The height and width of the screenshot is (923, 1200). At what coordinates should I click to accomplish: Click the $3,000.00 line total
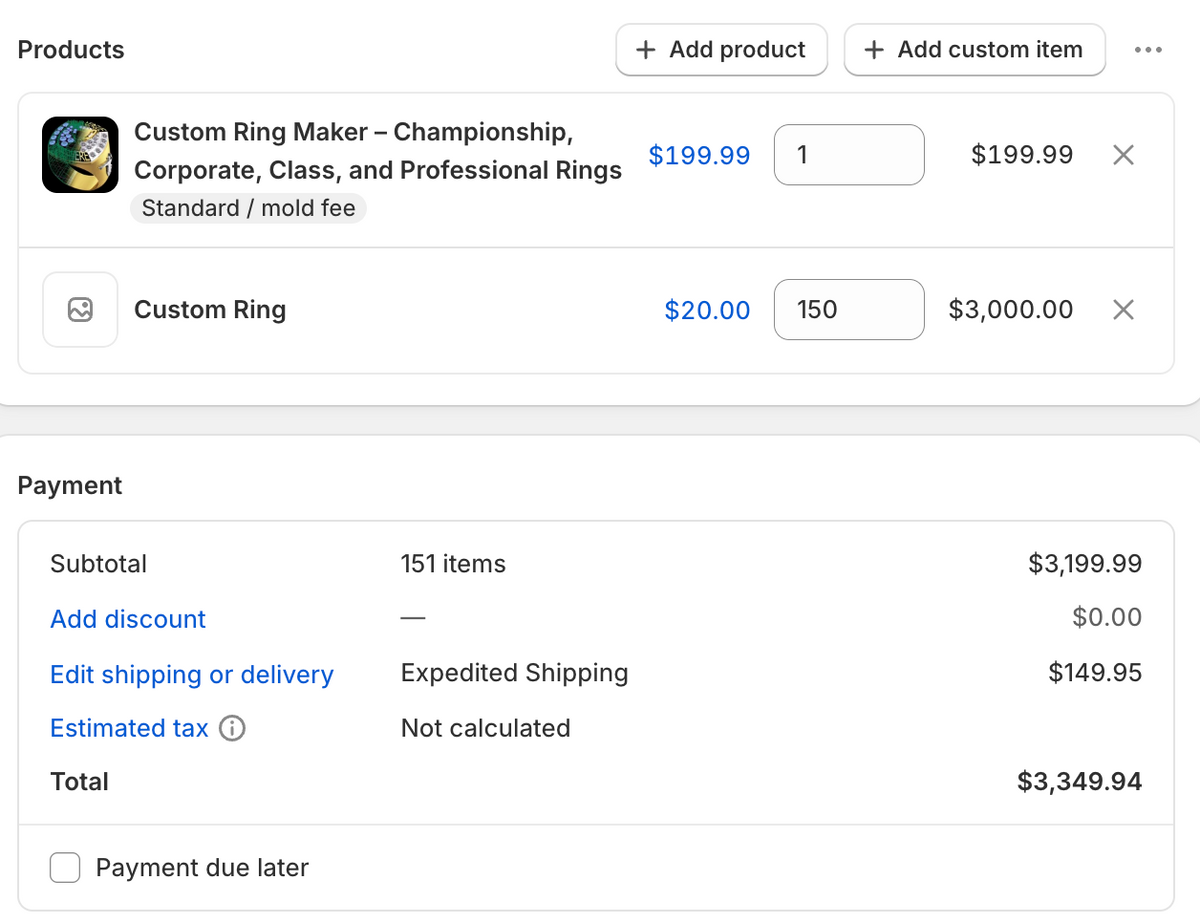point(1011,310)
